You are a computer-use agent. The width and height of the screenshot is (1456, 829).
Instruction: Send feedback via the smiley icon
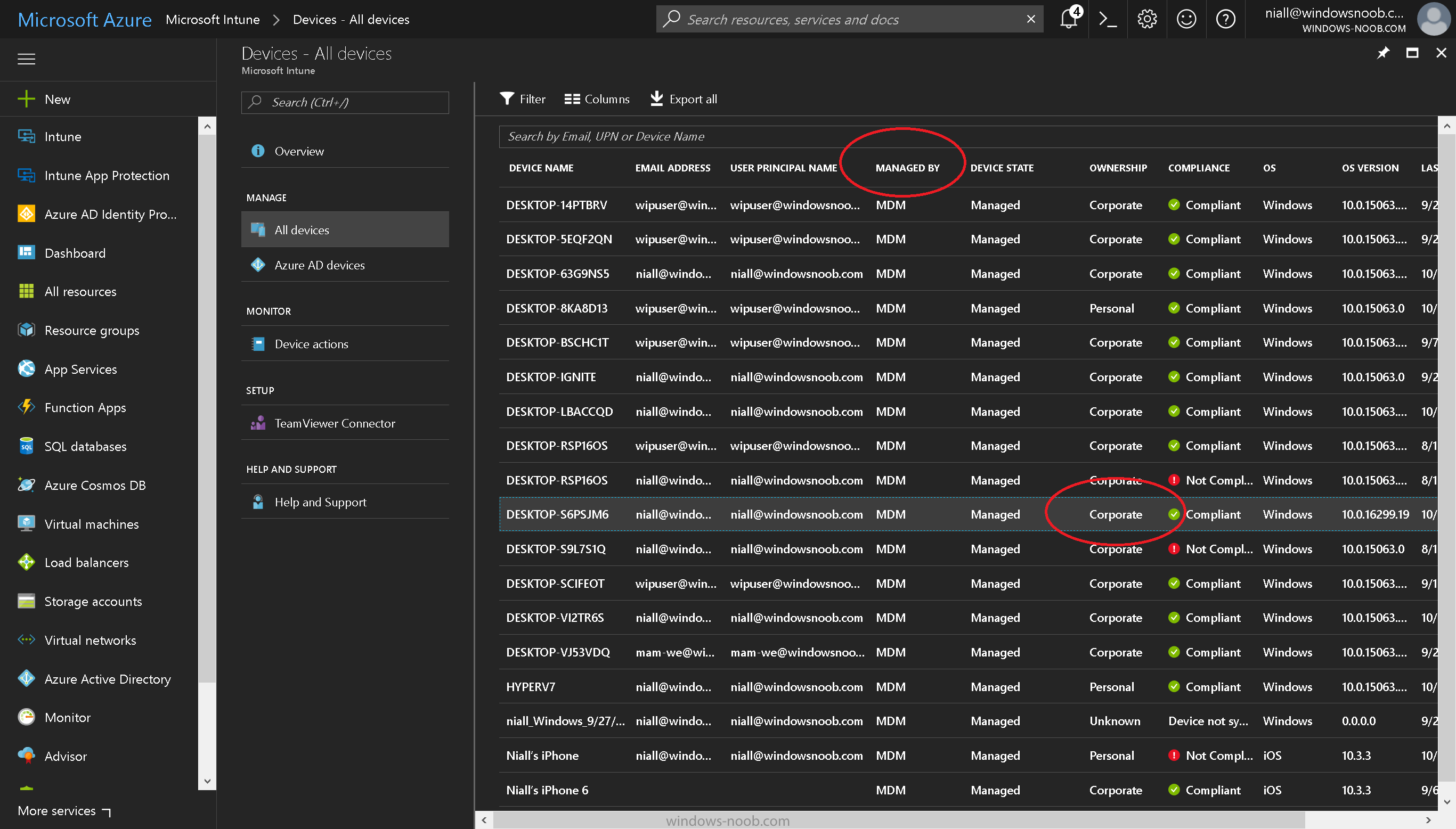pyautogui.click(x=1186, y=19)
